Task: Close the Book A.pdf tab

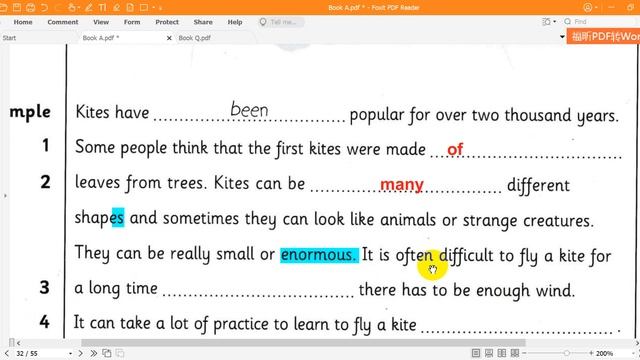Action: pos(169,38)
